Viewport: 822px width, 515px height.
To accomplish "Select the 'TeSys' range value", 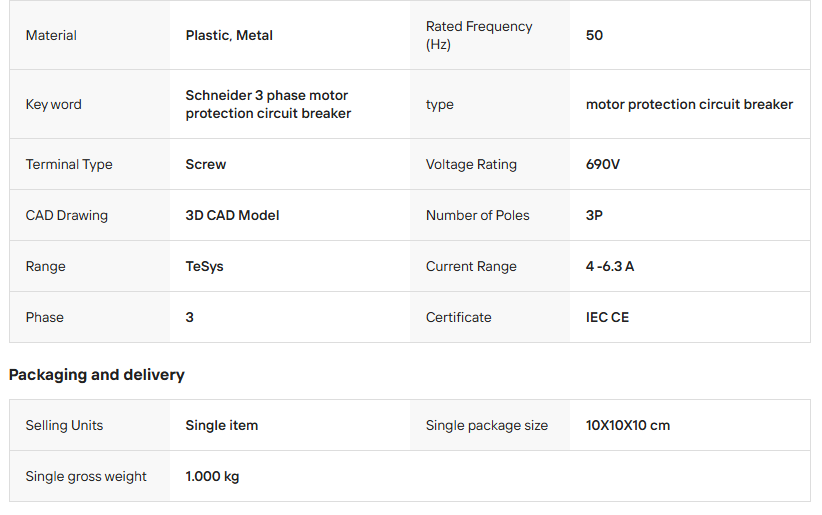I will point(204,266).
